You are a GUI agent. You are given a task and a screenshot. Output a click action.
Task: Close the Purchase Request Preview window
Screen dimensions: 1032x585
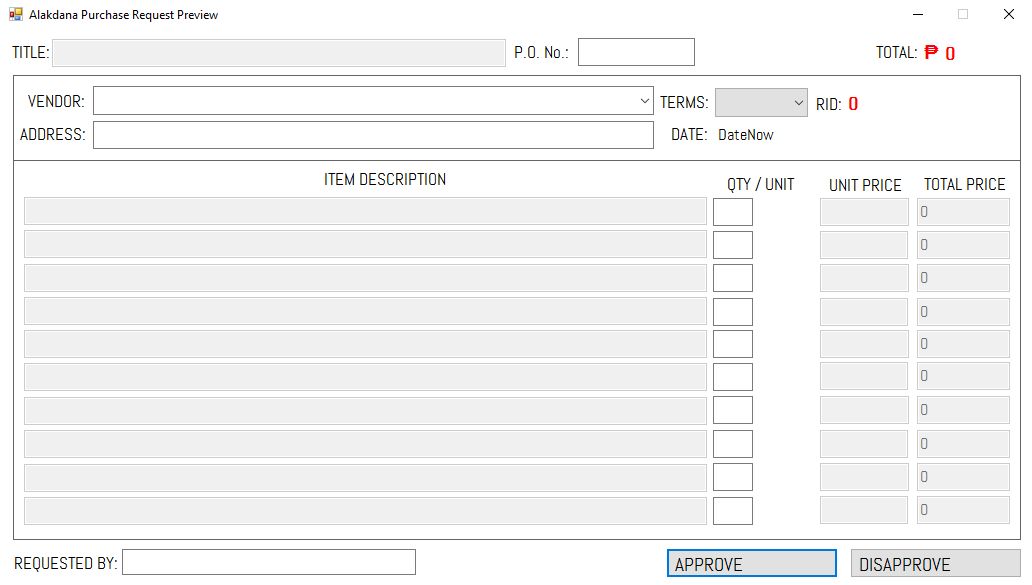coord(1008,14)
